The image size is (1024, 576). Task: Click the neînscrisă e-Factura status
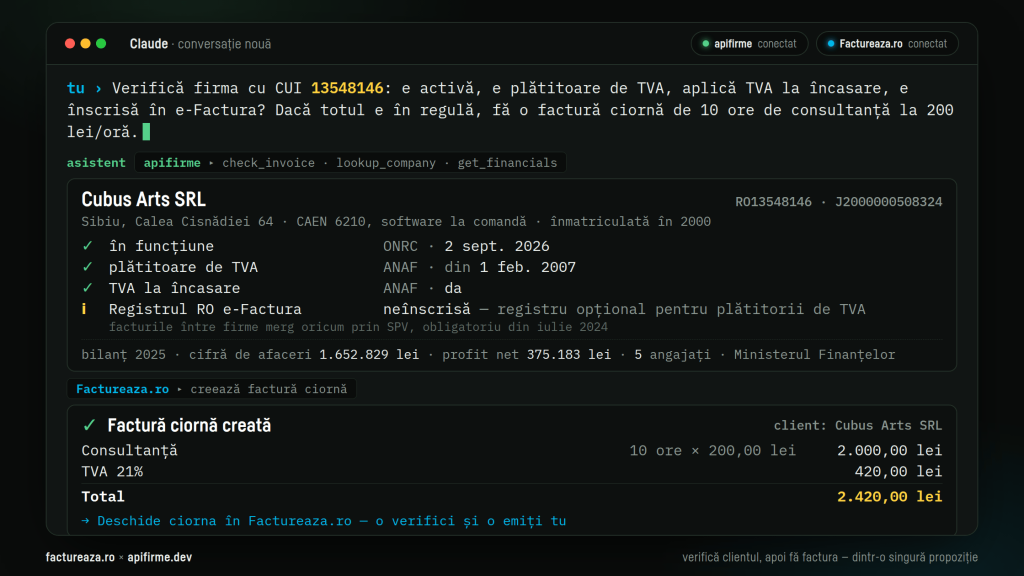point(426,309)
